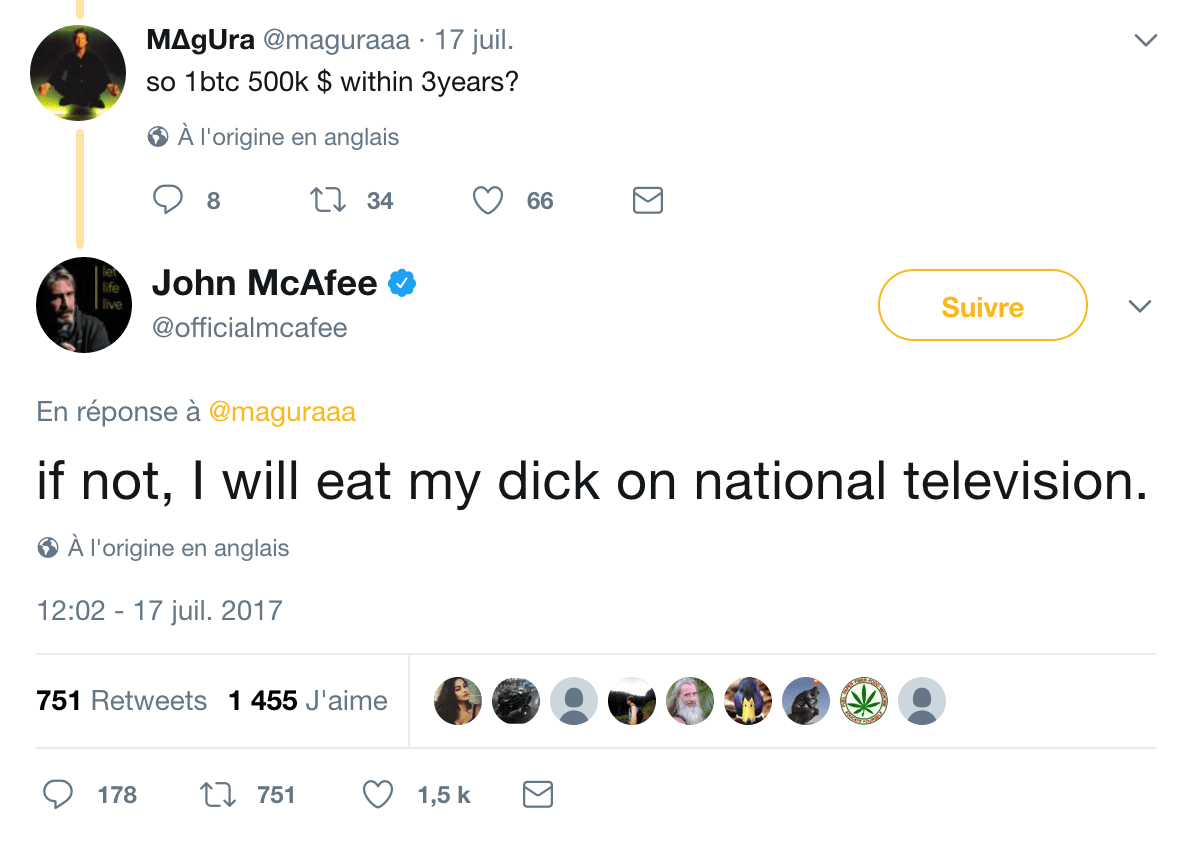Image resolution: width=1202 pixels, height=846 pixels.
Task: Like John McAfee's tweet heart icon
Action: click(377, 795)
